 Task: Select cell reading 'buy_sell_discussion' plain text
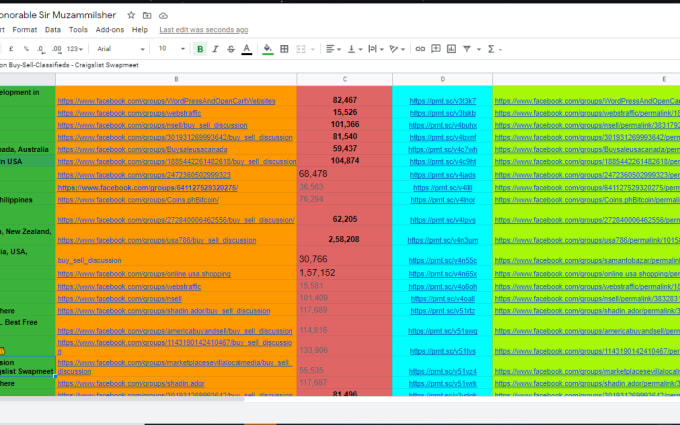coord(176,256)
